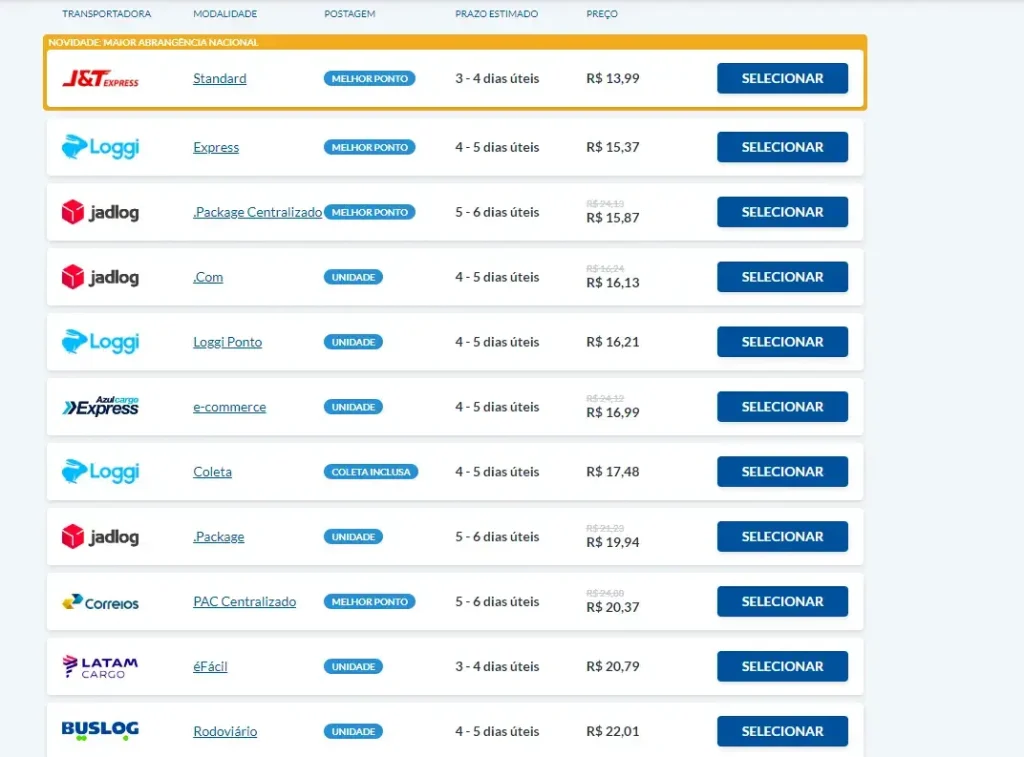Viewport: 1024px width, 757px height.
Task: Open the PAC Centralizado link
Action: tap(244, 602)
